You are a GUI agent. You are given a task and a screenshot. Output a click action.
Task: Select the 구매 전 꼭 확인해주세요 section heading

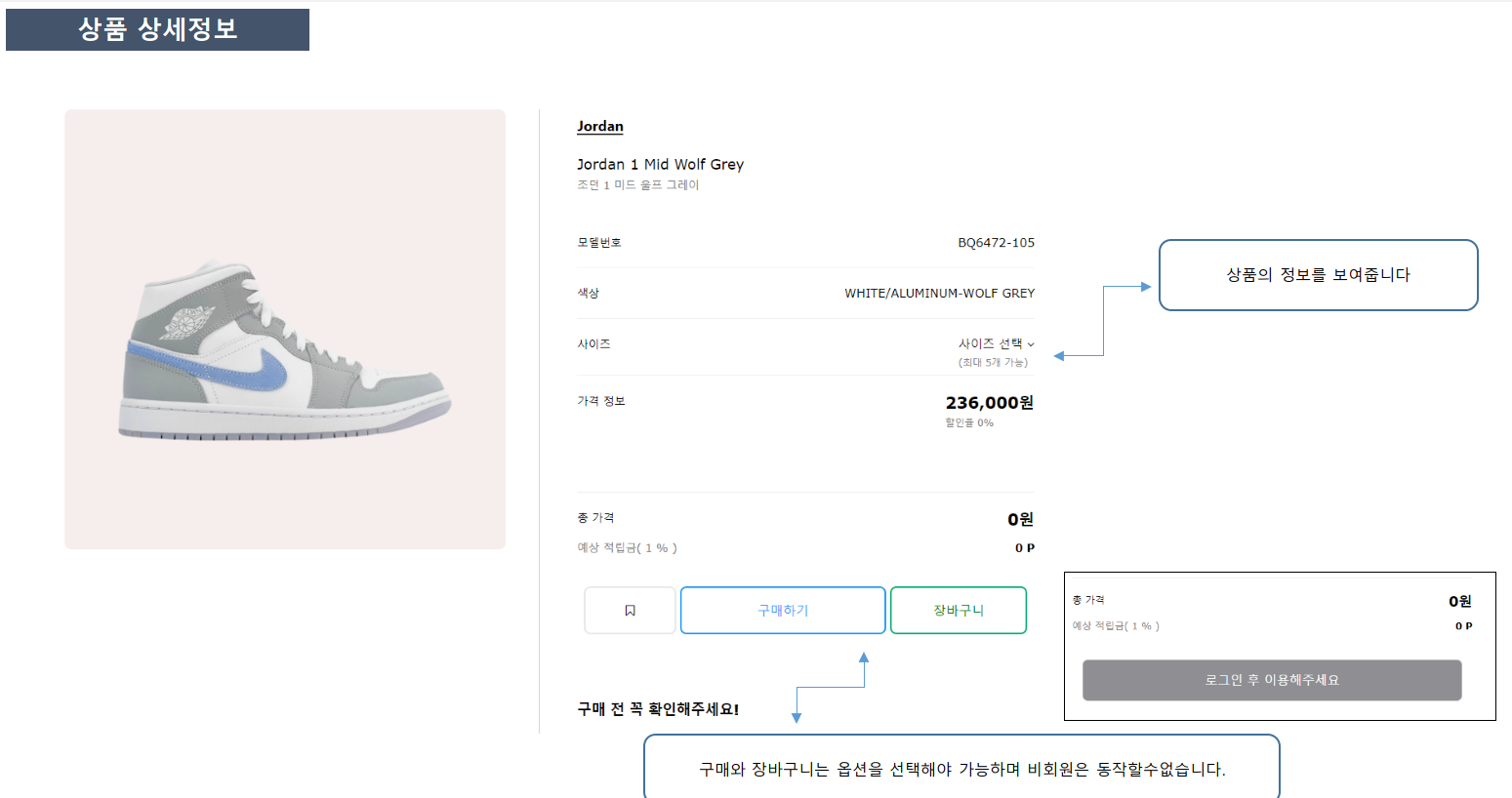pyautogui.click(x=657, y=708)
